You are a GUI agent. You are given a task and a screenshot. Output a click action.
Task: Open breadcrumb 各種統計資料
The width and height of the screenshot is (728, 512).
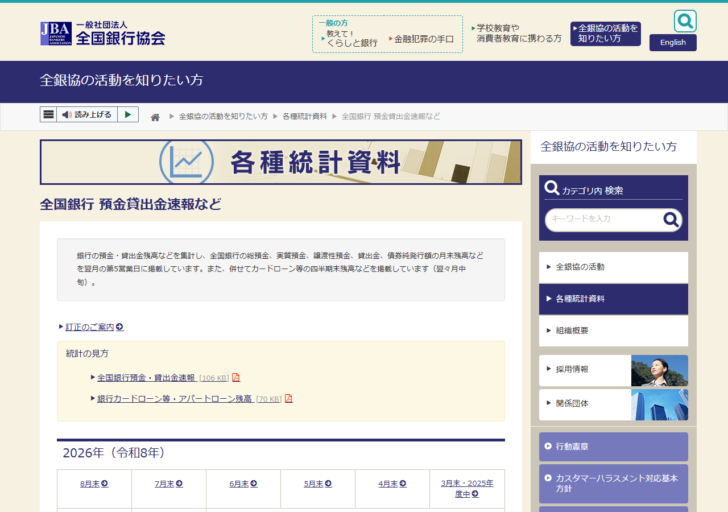click(x=305, y=117)
